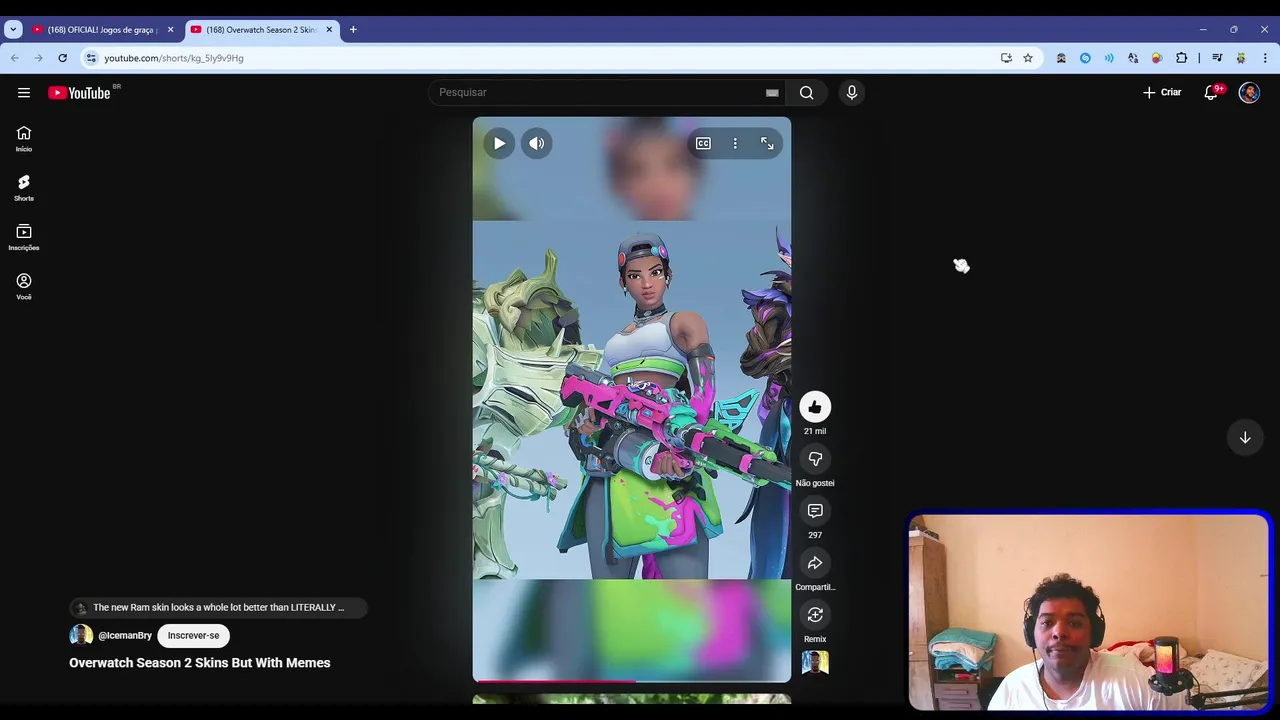The width and height of the screenshot is (1280, 720).
Task: Open Inscrições in the YouTube sidebar
Action: 24,237
